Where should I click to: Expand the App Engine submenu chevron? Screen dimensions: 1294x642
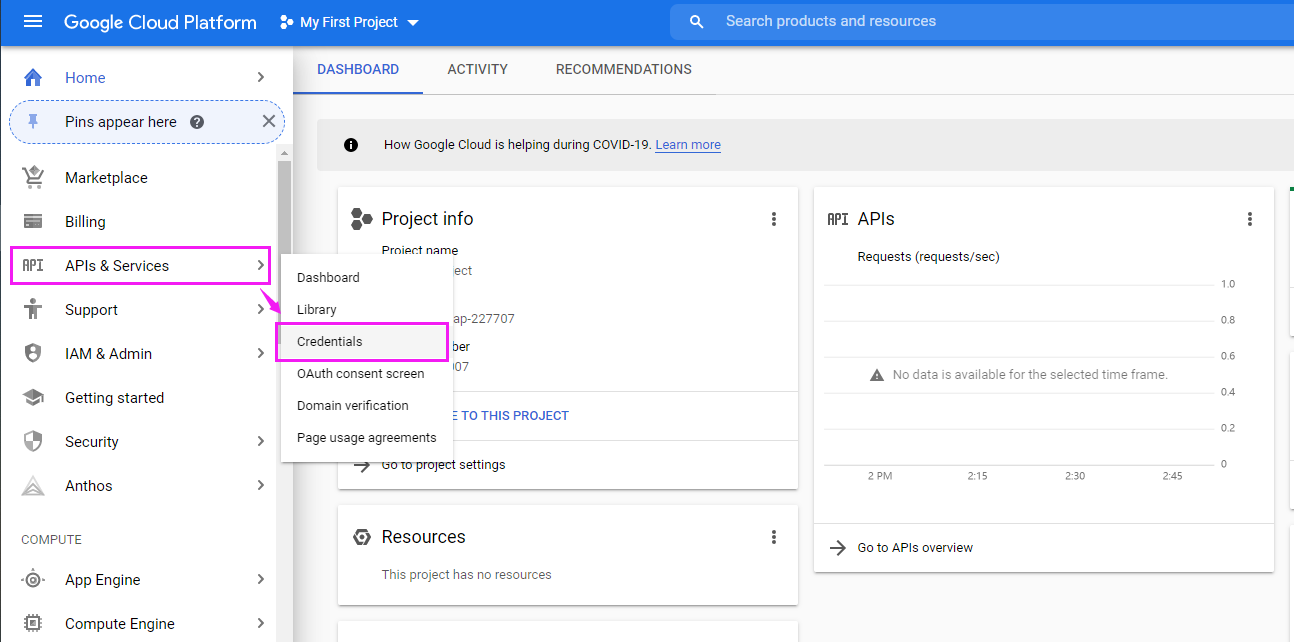point(260,580)
